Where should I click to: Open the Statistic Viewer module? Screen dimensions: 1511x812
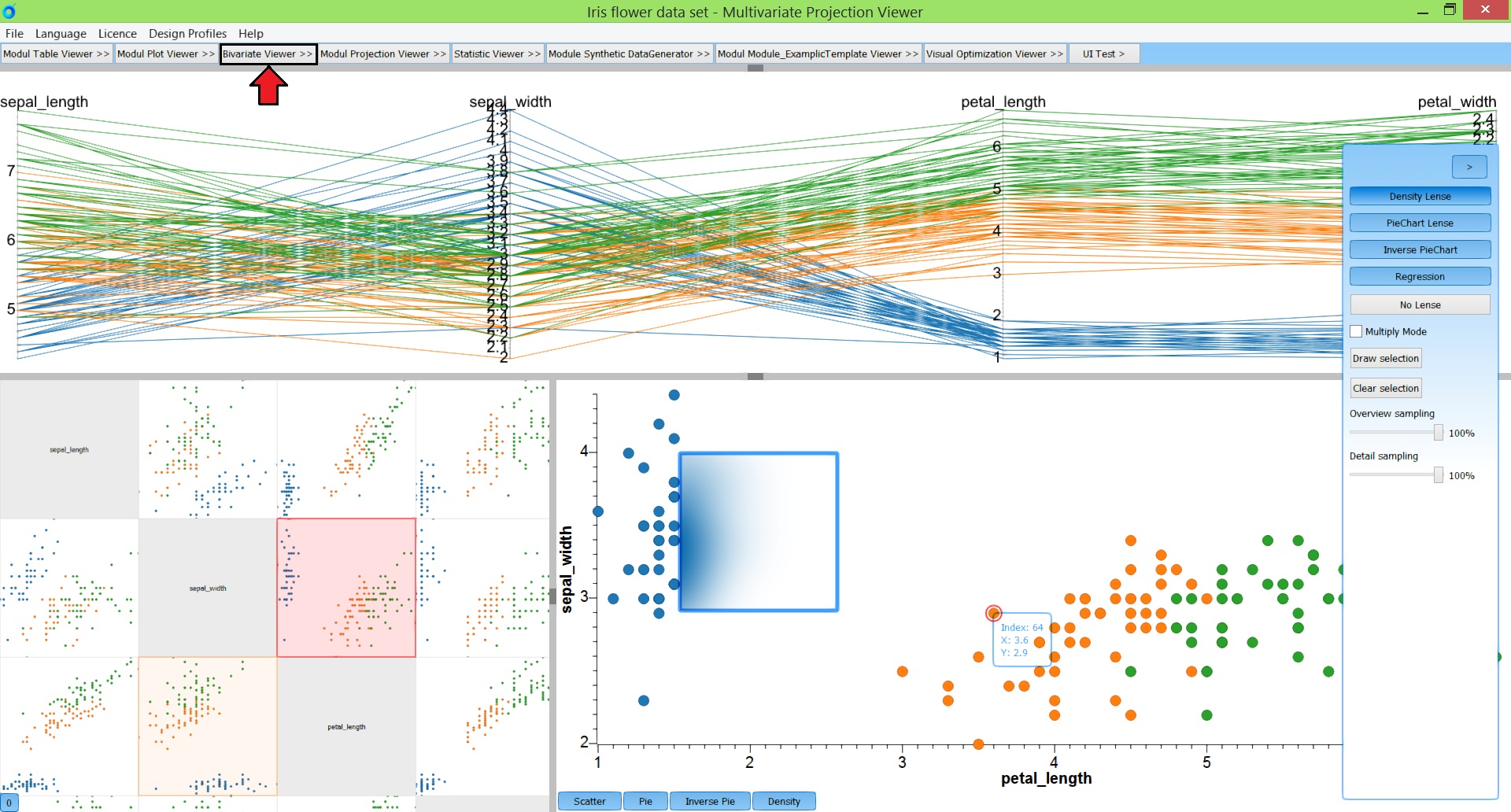click(496, 54)
